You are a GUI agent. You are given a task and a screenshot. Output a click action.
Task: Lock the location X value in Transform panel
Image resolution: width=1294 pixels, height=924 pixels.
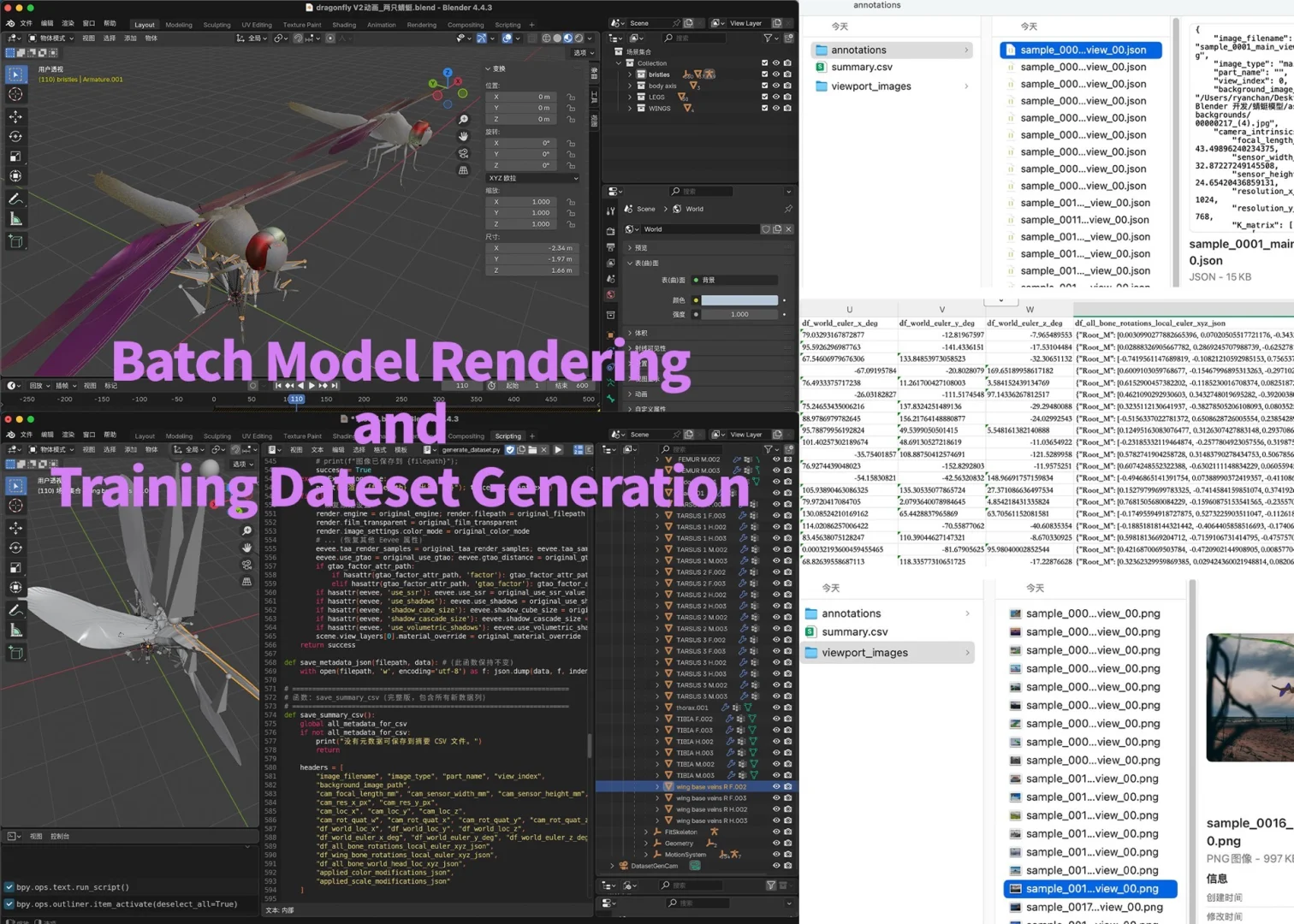[x=571, y=97]
